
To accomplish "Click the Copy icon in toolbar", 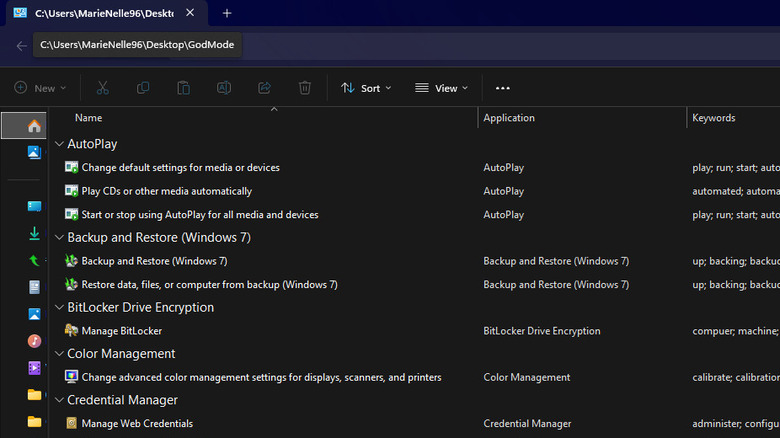I will (x=143, y=88).
